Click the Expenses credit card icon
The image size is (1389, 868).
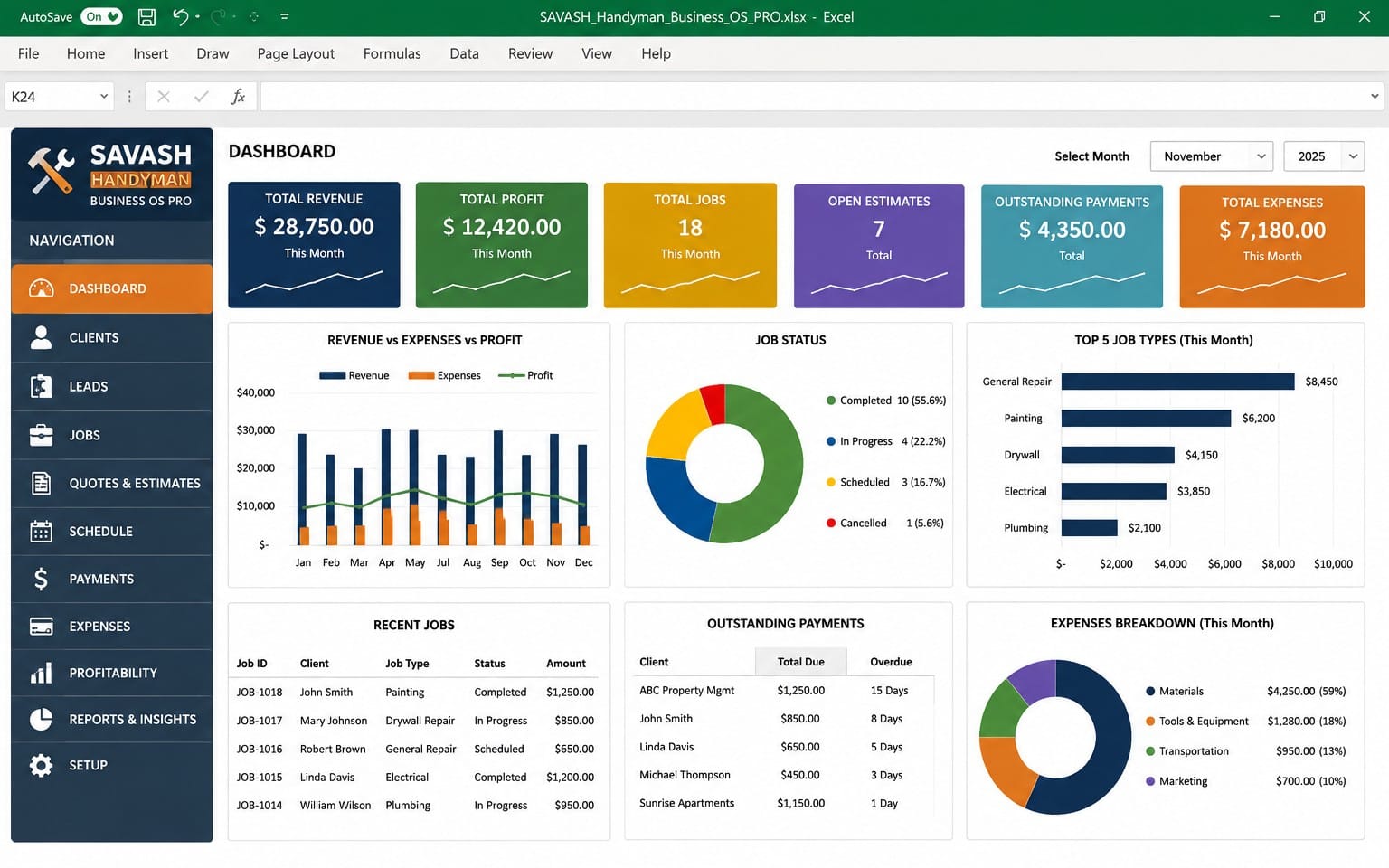(x=41, y=626)
